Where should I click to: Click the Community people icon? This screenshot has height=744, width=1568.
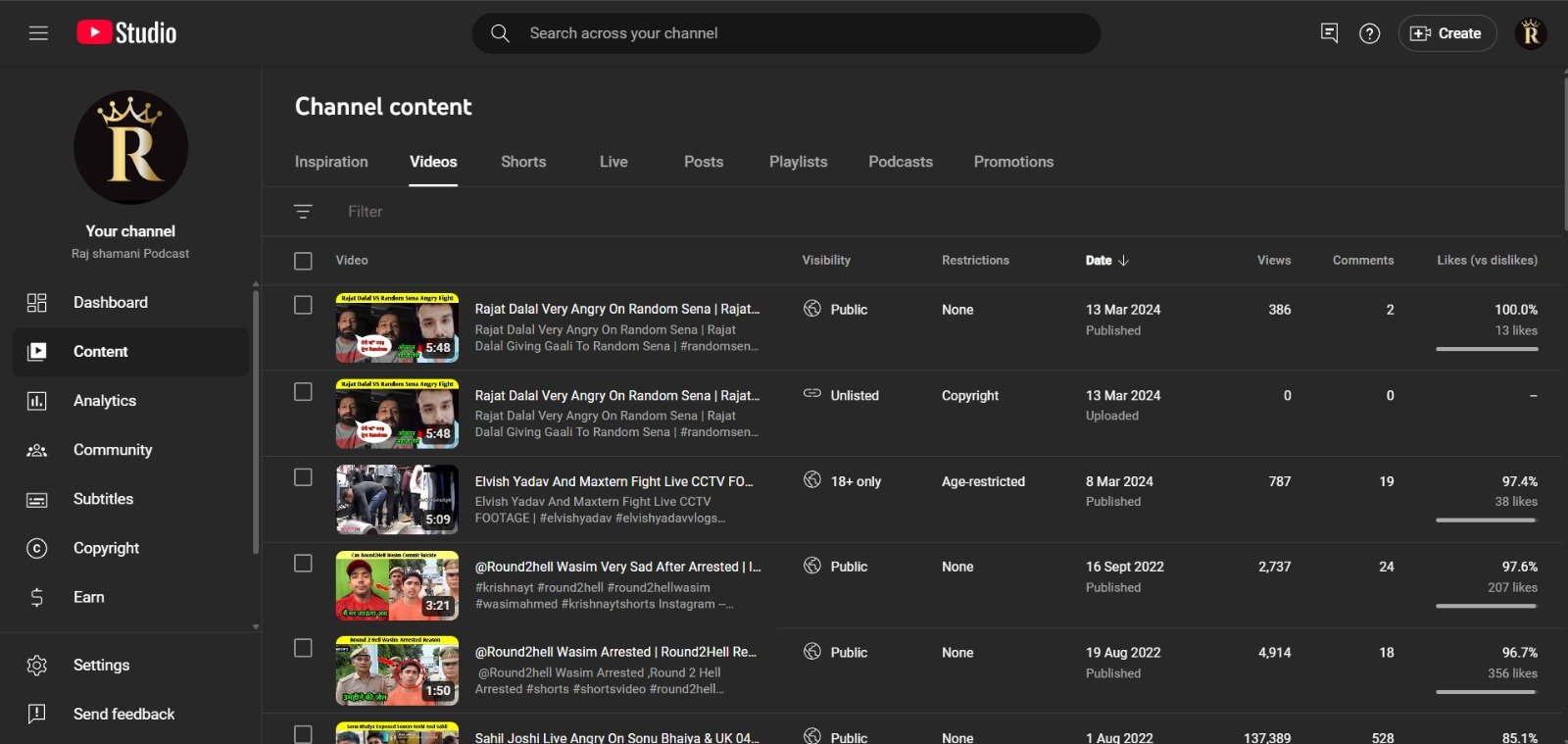click(x=36, y=450)
